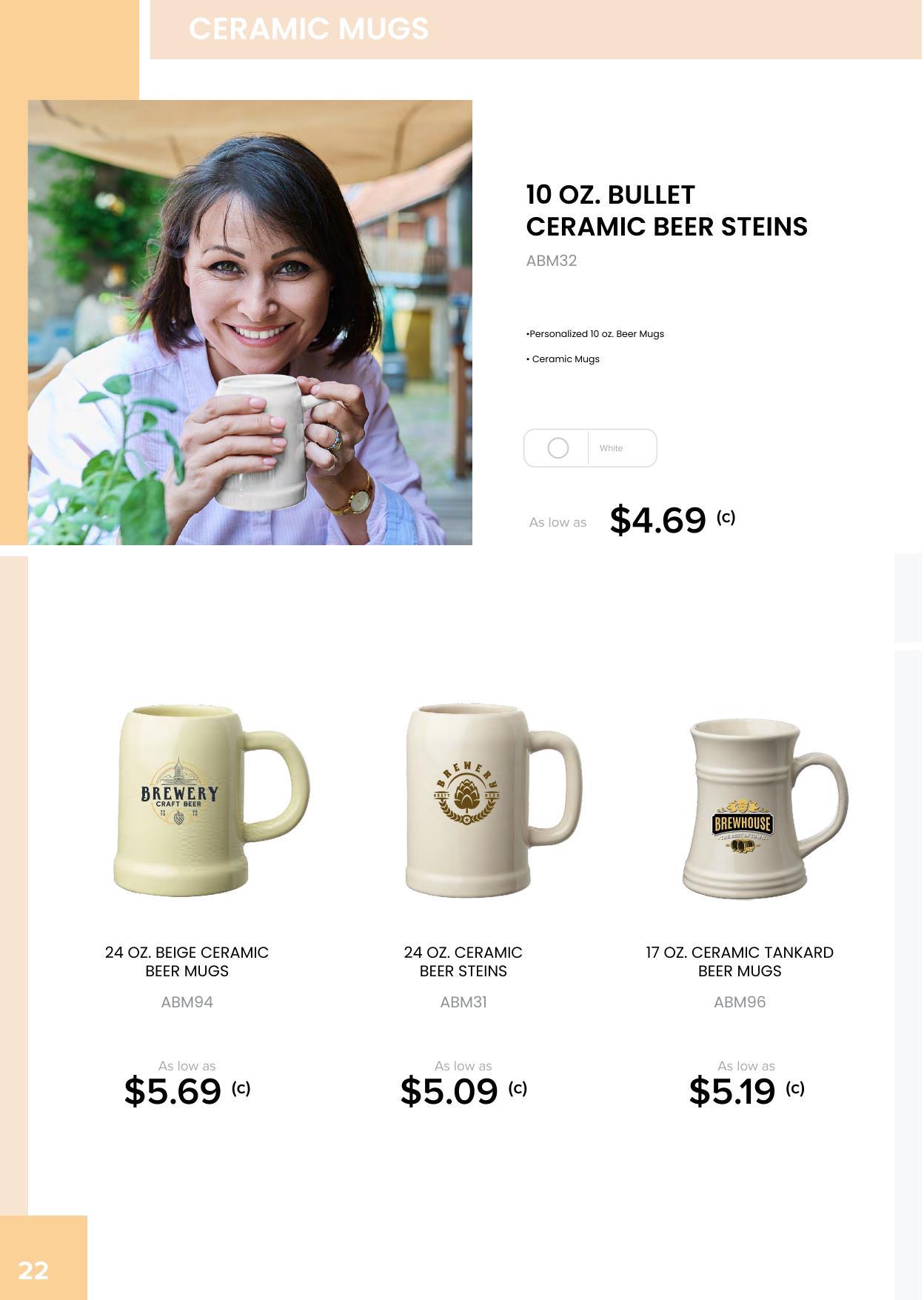
Task: Select the ABM96 product code
Action: (740, 1002)
